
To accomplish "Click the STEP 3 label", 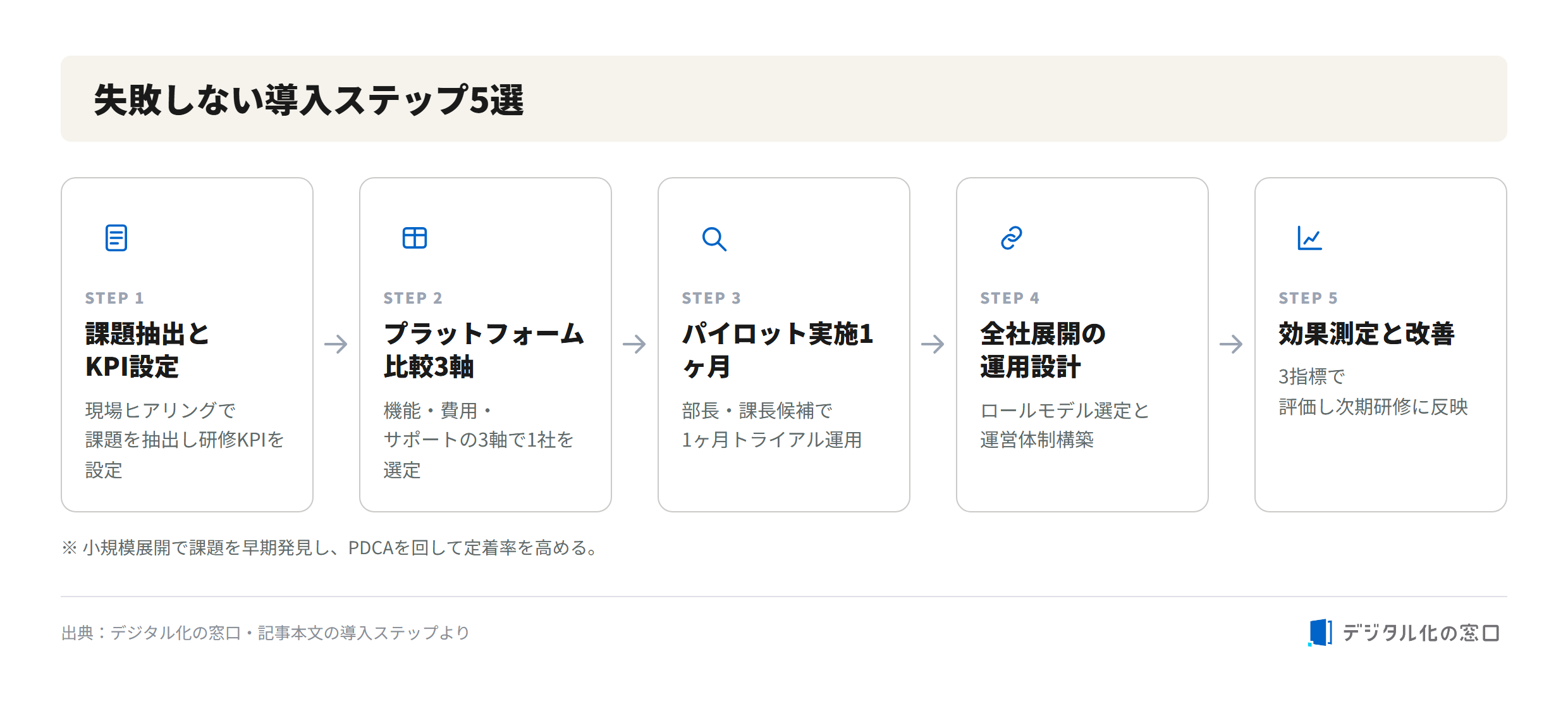I will (711, 298).
